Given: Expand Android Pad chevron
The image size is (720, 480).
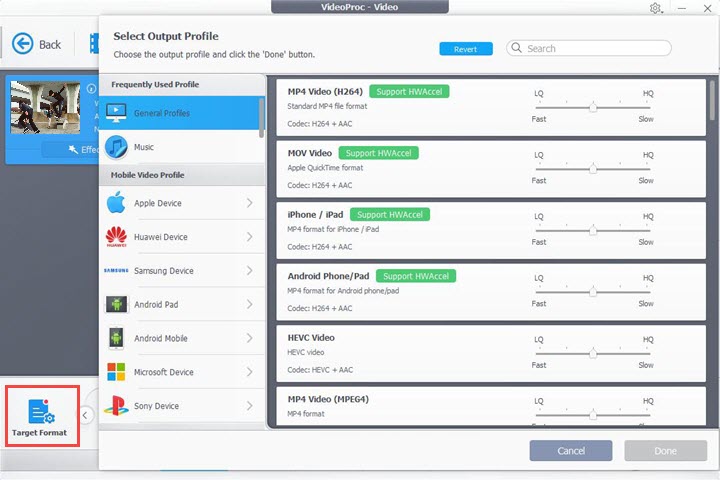Looking at the screenshot, I should point(249,304).
